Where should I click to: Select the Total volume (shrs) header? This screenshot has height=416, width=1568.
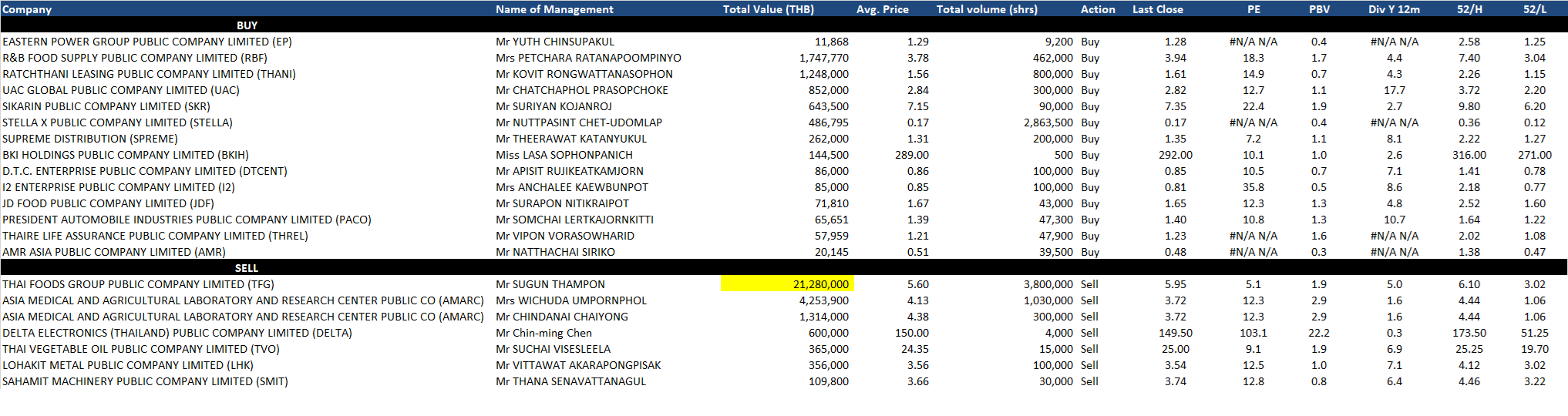[987, 9]
